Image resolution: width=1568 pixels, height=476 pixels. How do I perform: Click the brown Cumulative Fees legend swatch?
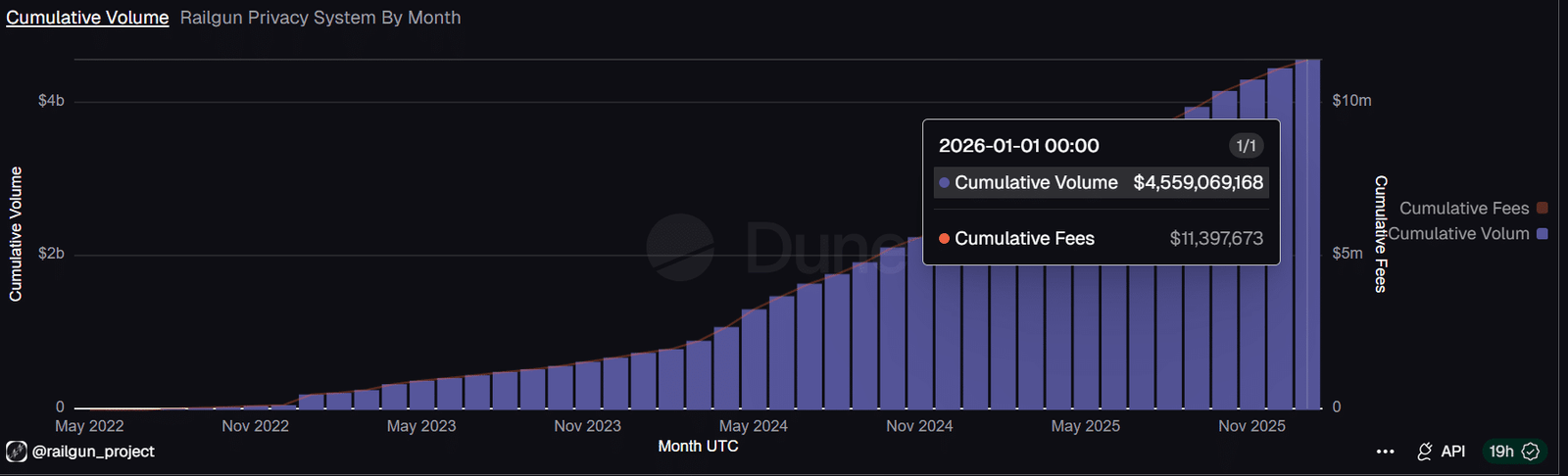click(x=1543, y=208)
